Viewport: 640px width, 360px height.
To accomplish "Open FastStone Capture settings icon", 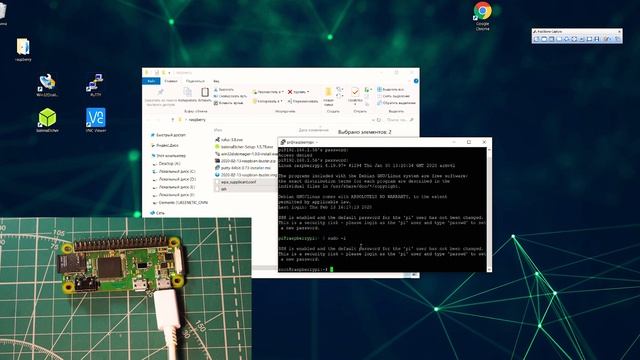I will pos(617,39).
